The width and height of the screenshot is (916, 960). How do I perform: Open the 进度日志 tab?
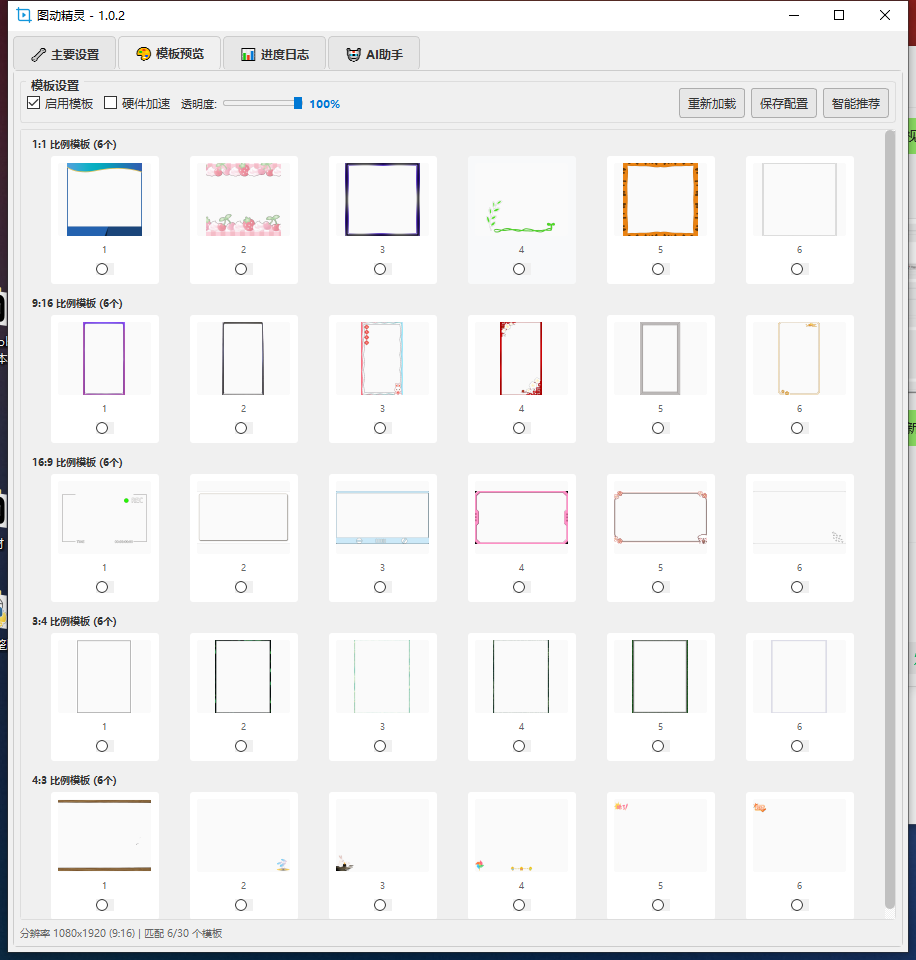(x=274, y=54)
